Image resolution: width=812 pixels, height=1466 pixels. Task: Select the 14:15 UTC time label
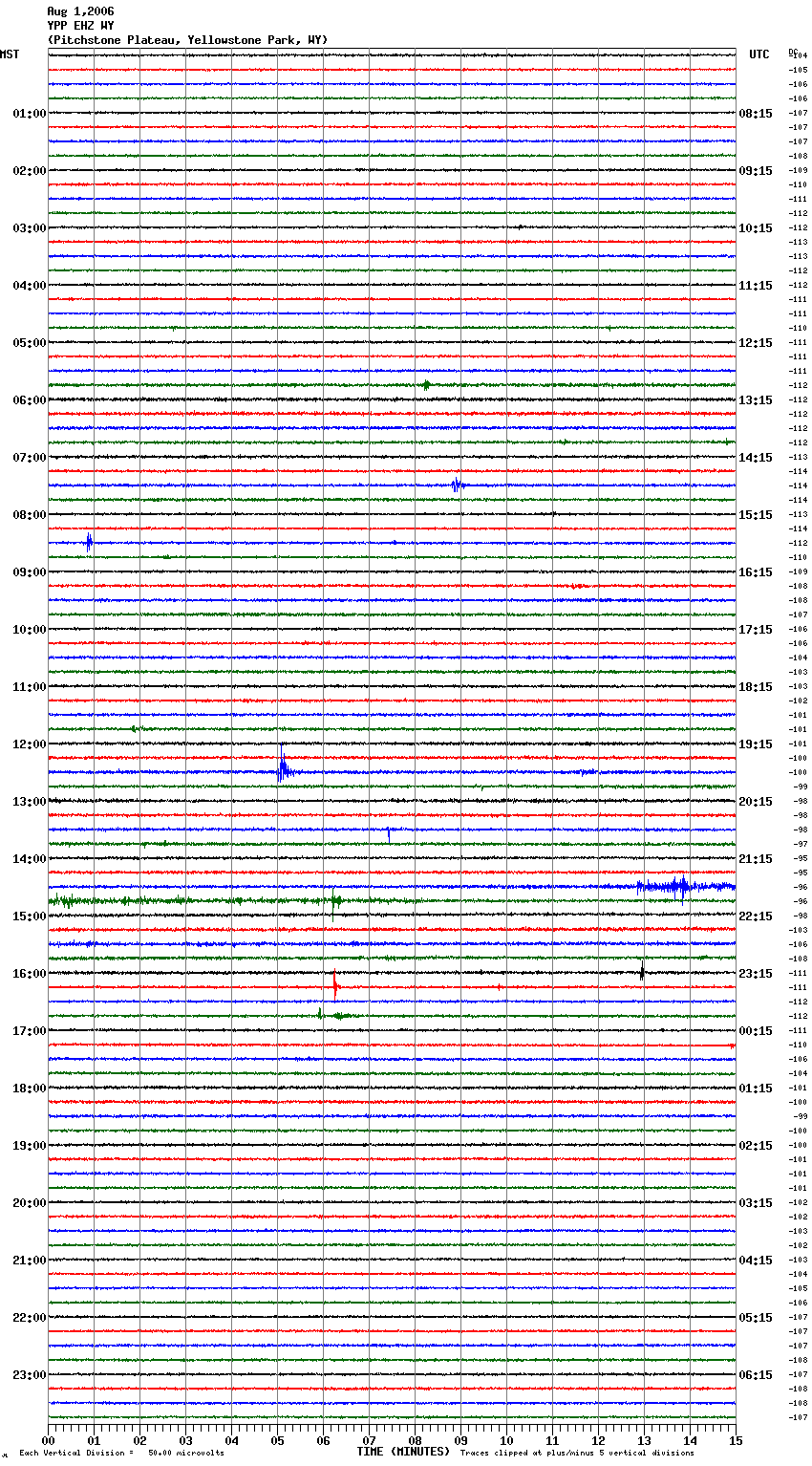point(756,458)
